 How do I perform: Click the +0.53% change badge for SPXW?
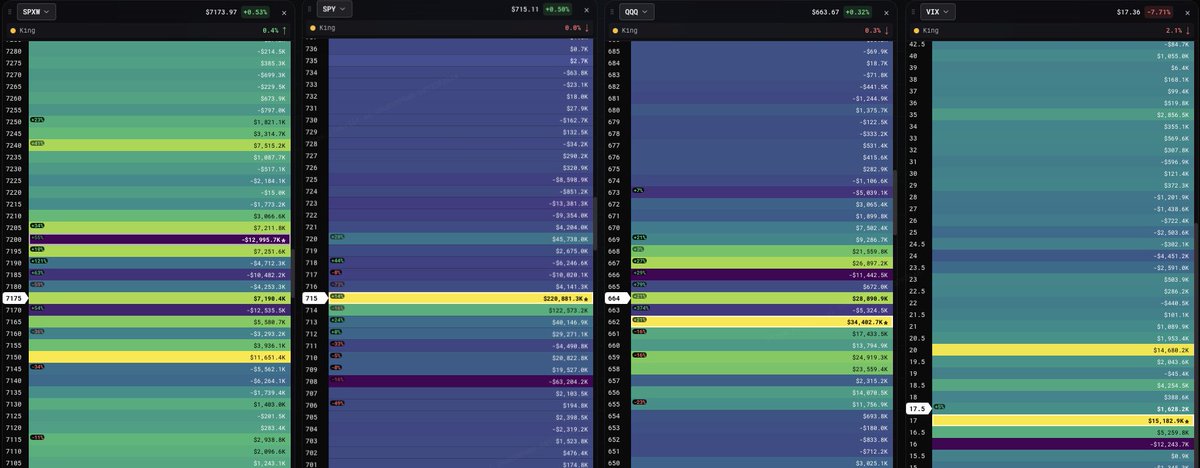[257, 12]
